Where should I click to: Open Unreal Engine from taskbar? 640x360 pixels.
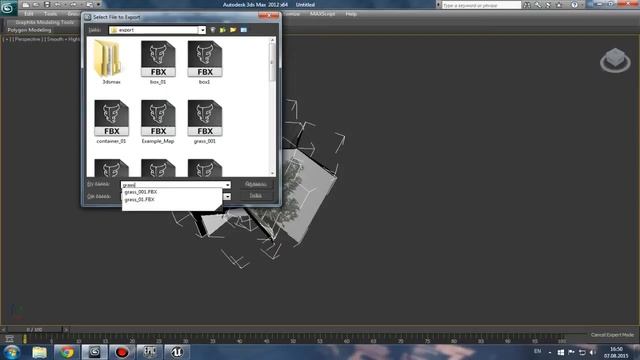177,352
